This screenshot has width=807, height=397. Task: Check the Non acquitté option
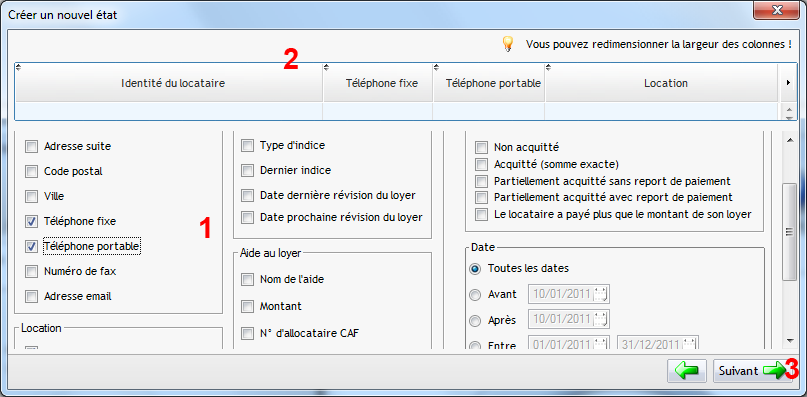tap(481, 148)
